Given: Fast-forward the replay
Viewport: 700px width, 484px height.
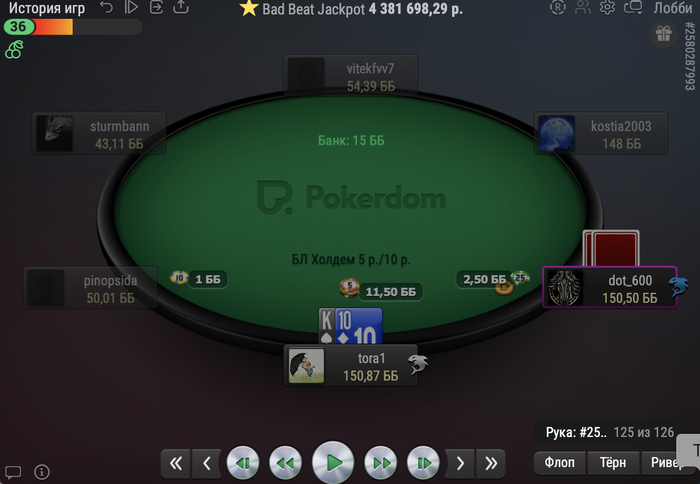Looking at the screenshot, I should [x=381, y=463].
